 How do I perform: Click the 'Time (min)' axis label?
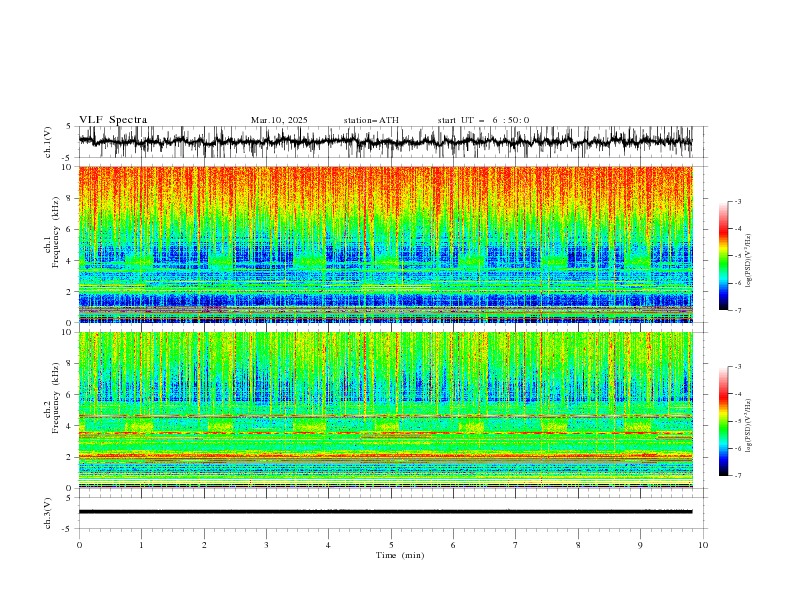(400, 555)
